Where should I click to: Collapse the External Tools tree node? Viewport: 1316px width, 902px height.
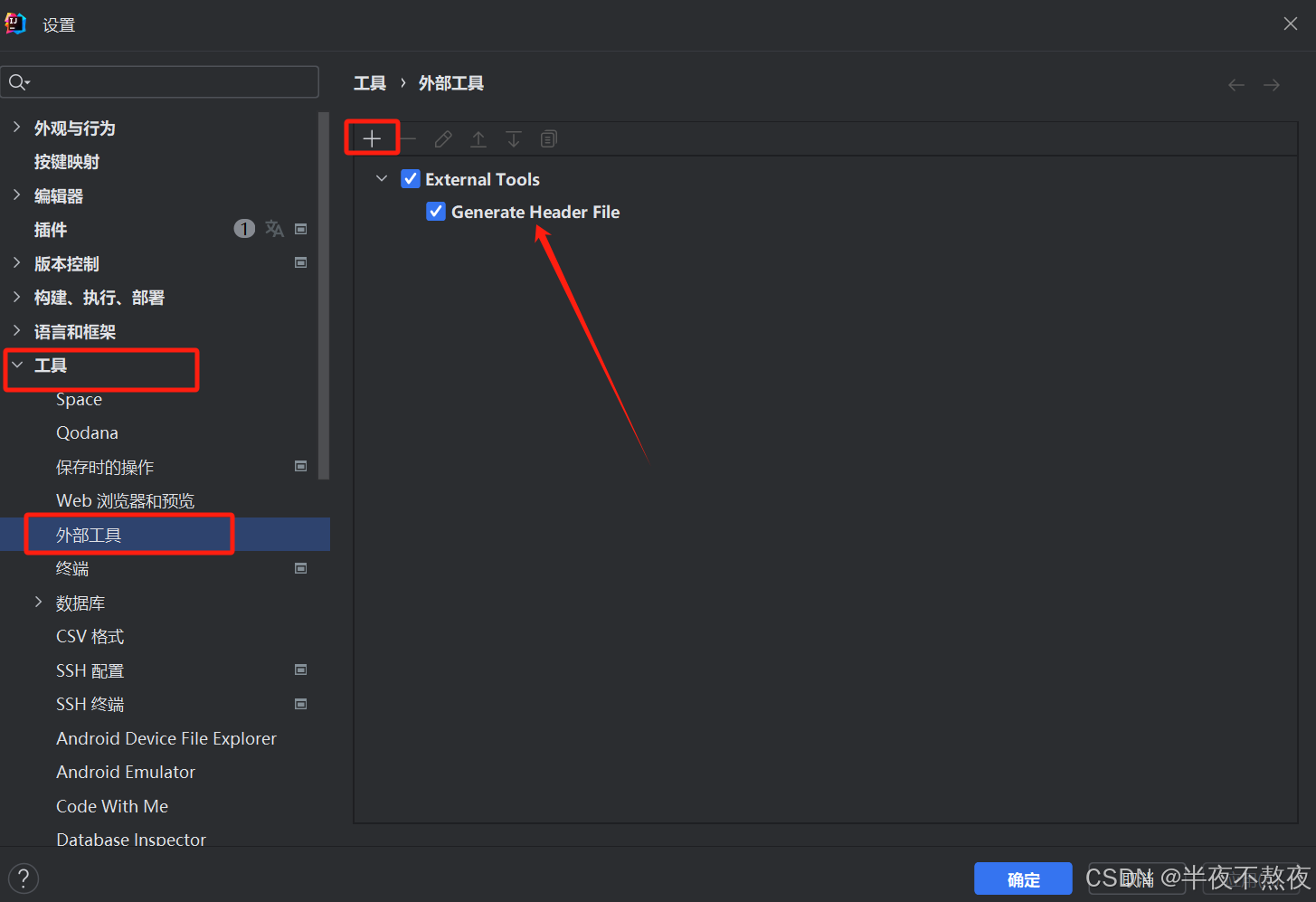(x=381, y=178)
